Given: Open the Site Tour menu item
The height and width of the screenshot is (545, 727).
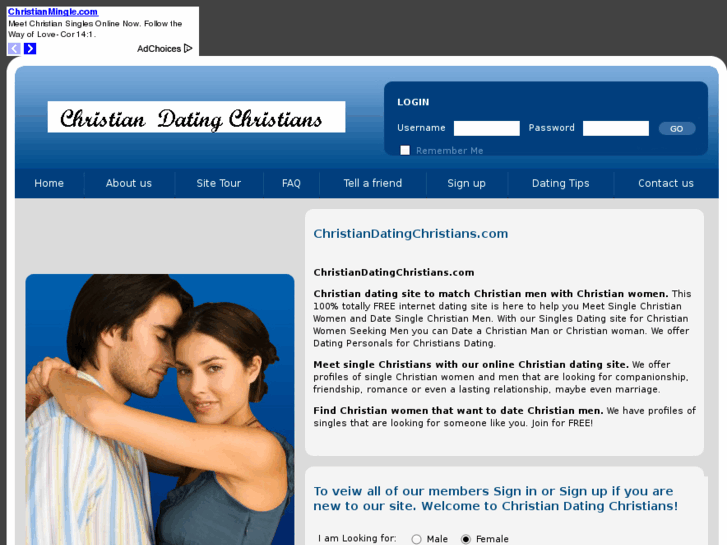Looking at the screenshot, I should click(219, 183).
